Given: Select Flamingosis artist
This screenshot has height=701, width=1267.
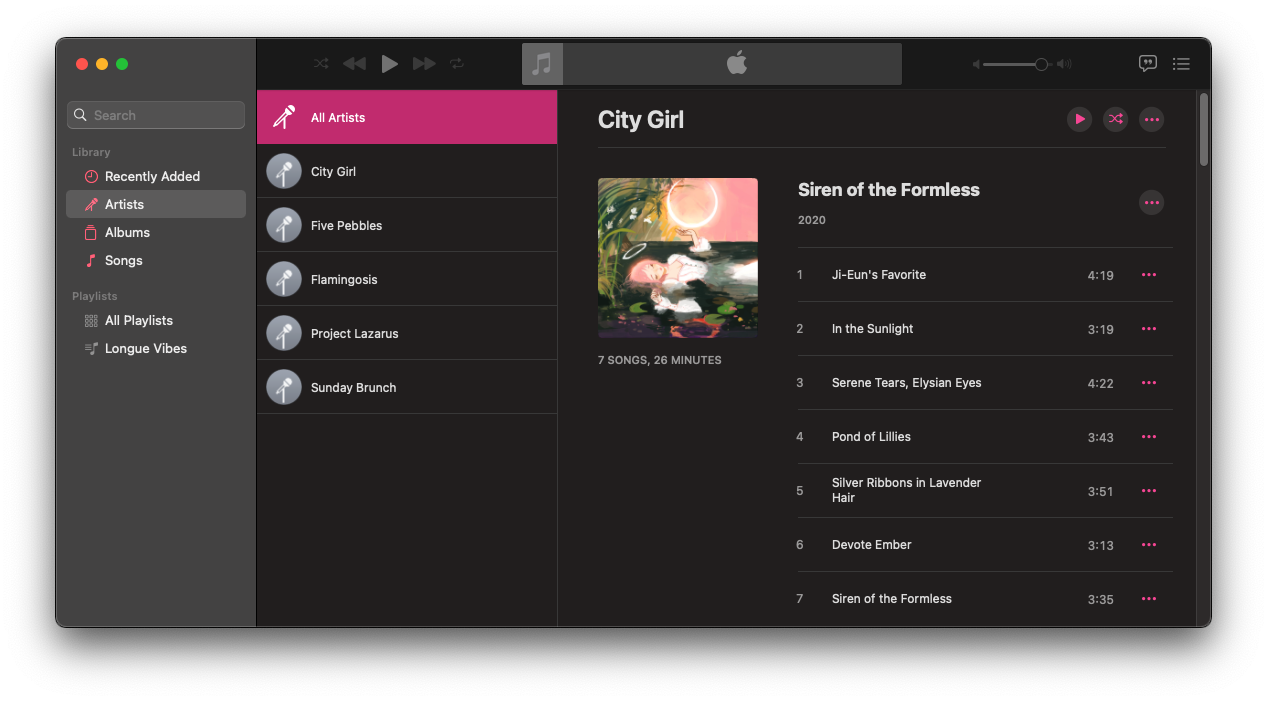Looking at the screenshot, I should (407, 279).
